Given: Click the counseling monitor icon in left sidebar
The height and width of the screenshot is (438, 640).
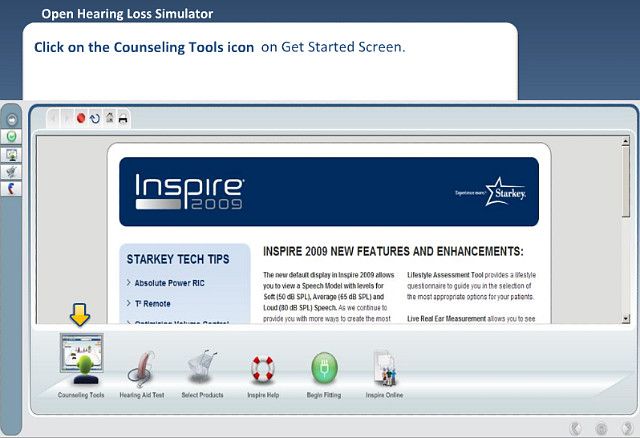Looking at the screenshot, I should (x=11, y=155).
